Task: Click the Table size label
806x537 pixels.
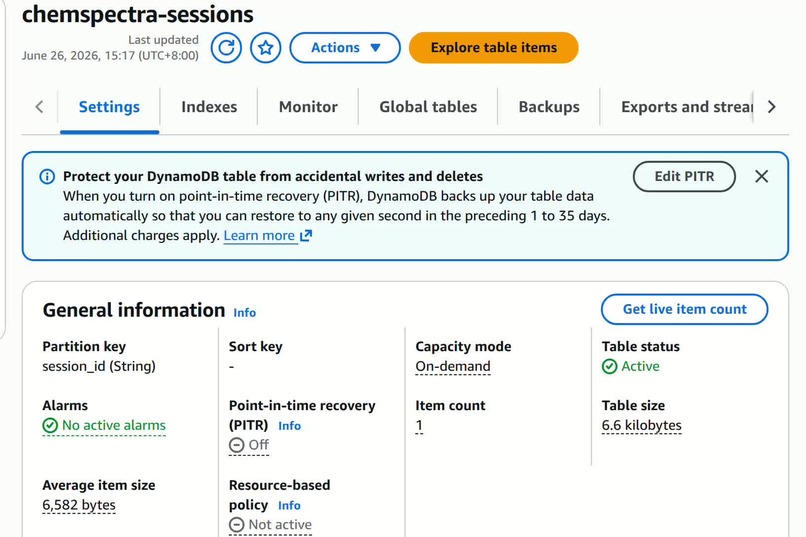Action: (x=633, y=406)
